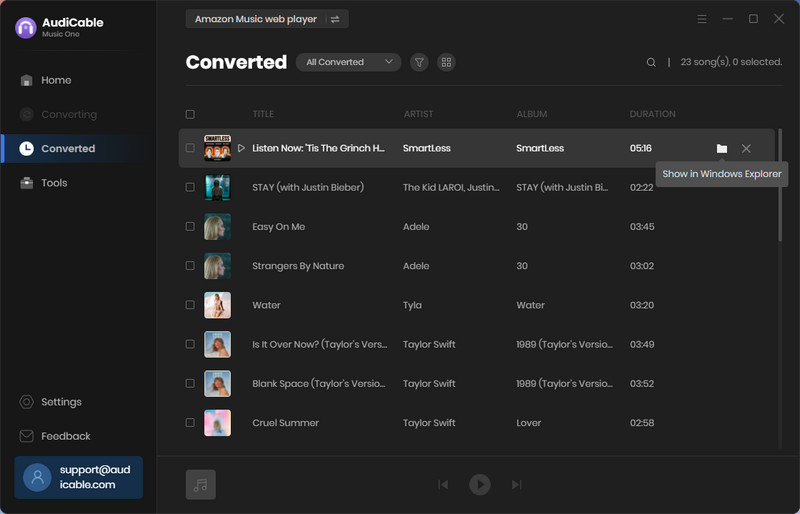Click the Water album cover thumbnail
The width and height of the screenshot is (800, 514).
pos(217,305)
